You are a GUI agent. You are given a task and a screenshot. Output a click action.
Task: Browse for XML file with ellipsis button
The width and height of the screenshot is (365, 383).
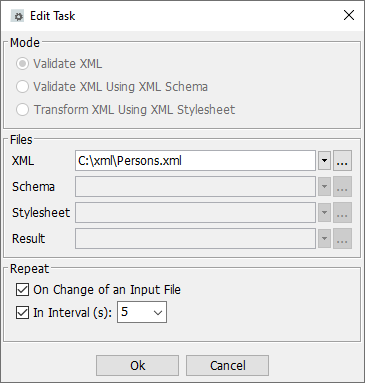tap(342, 161)
